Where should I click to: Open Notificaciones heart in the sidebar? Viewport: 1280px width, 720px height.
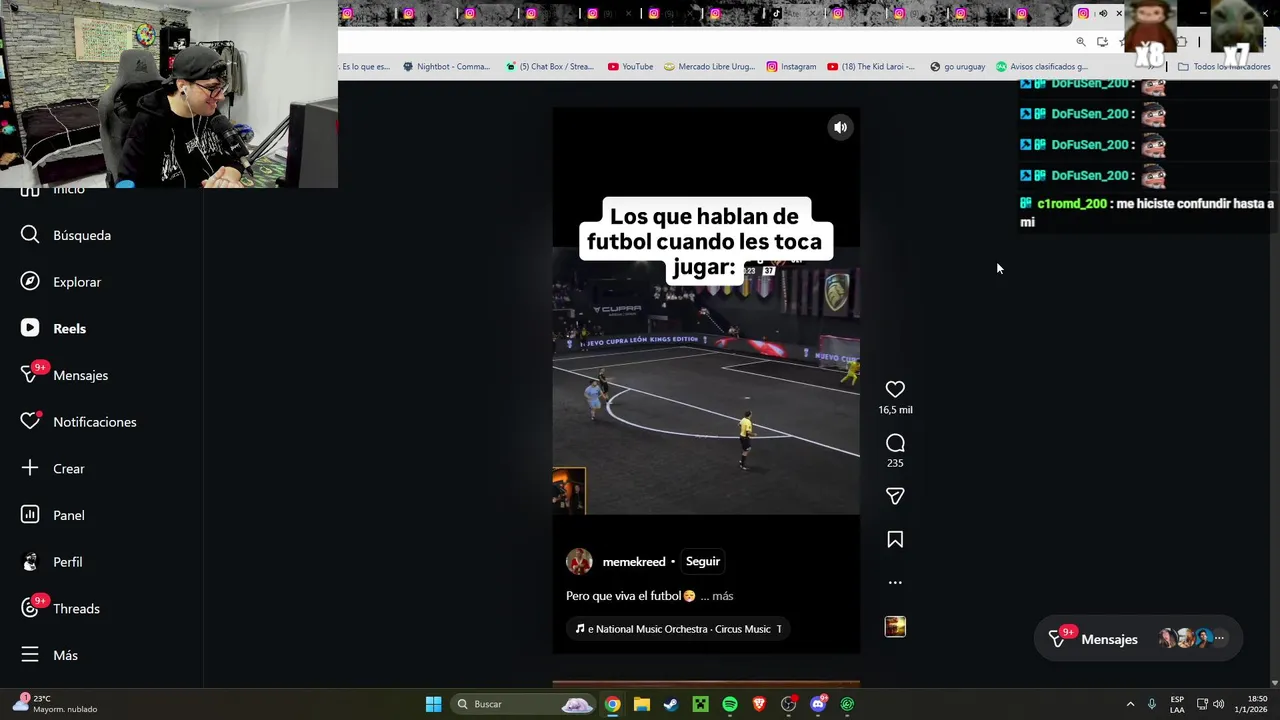pos(78,422)
